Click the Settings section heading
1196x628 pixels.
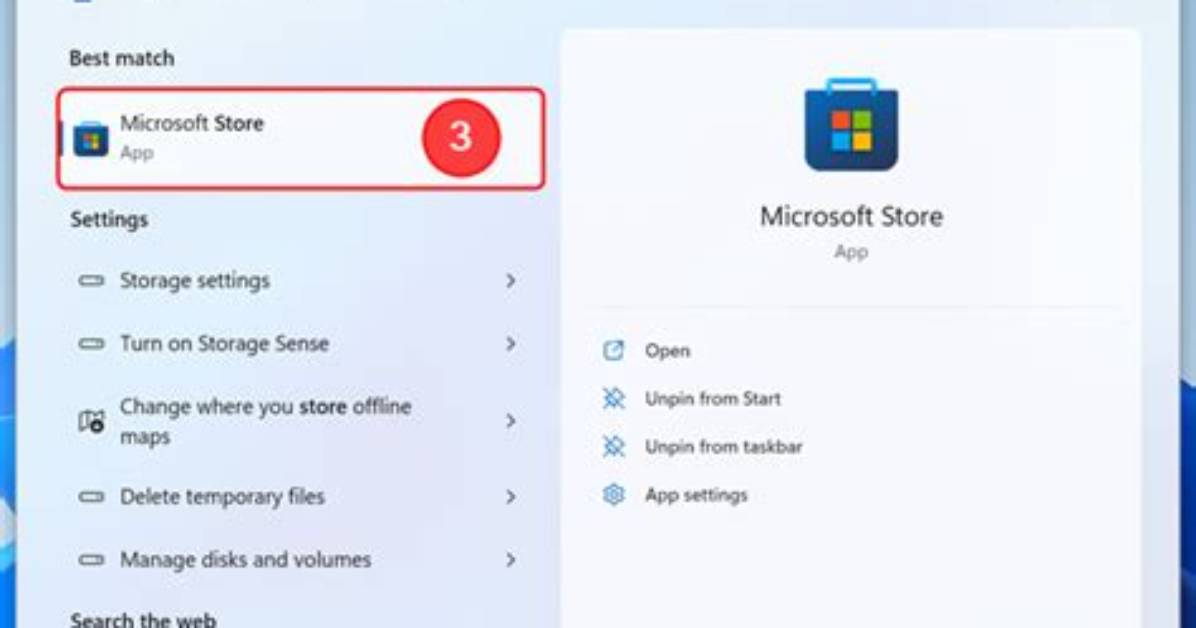tap(109, 220)
